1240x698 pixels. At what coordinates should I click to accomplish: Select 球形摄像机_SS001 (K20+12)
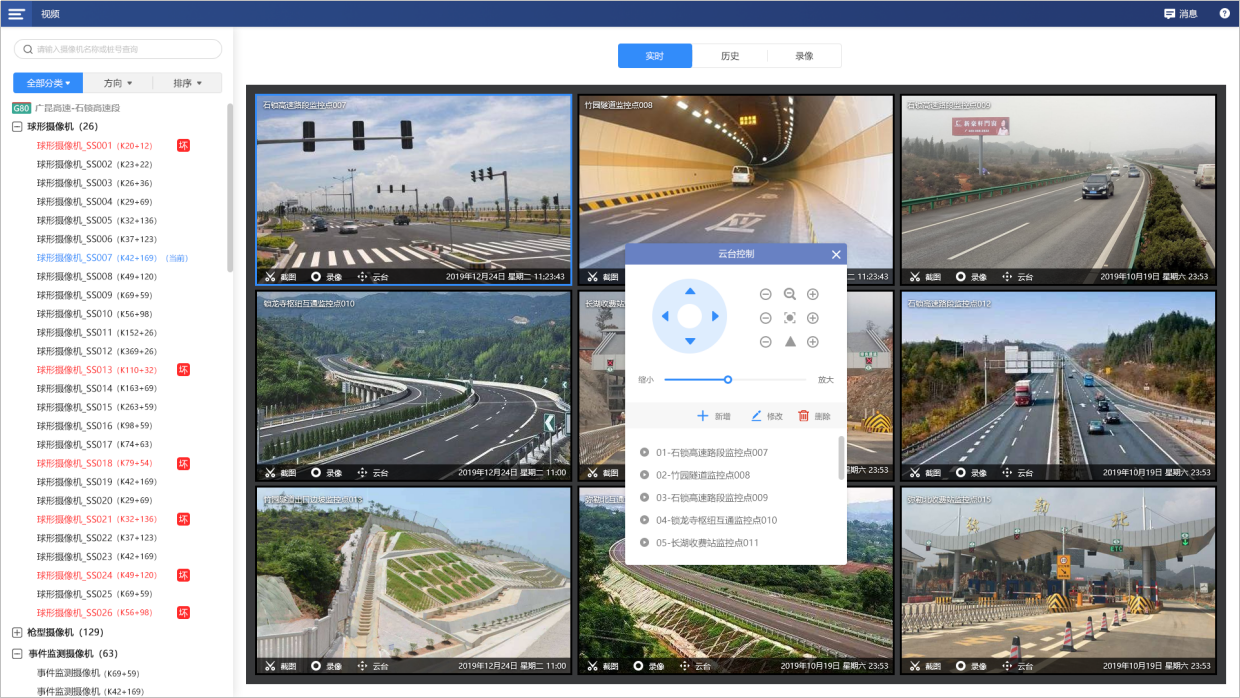click(95, 146)
